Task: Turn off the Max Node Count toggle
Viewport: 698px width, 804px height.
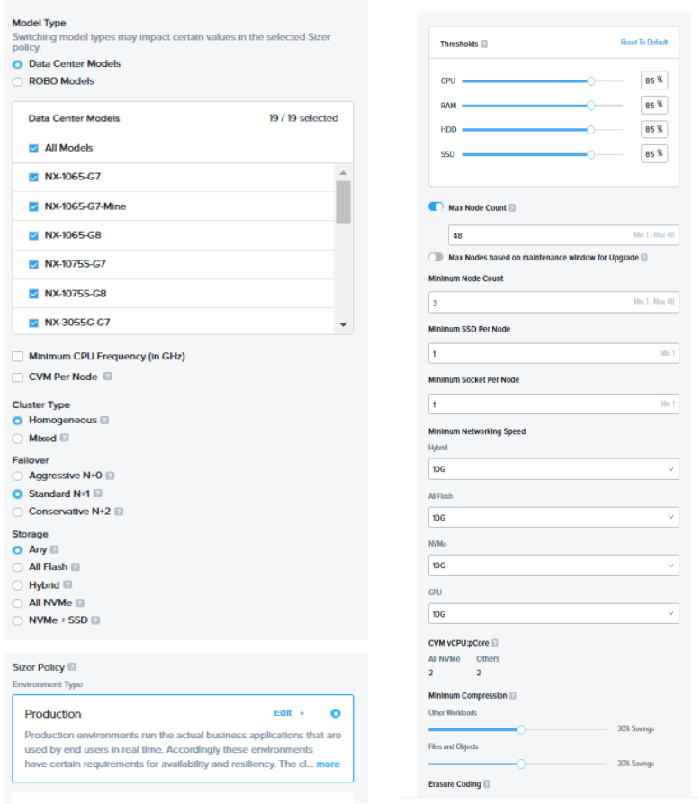Action: [436, 207]
